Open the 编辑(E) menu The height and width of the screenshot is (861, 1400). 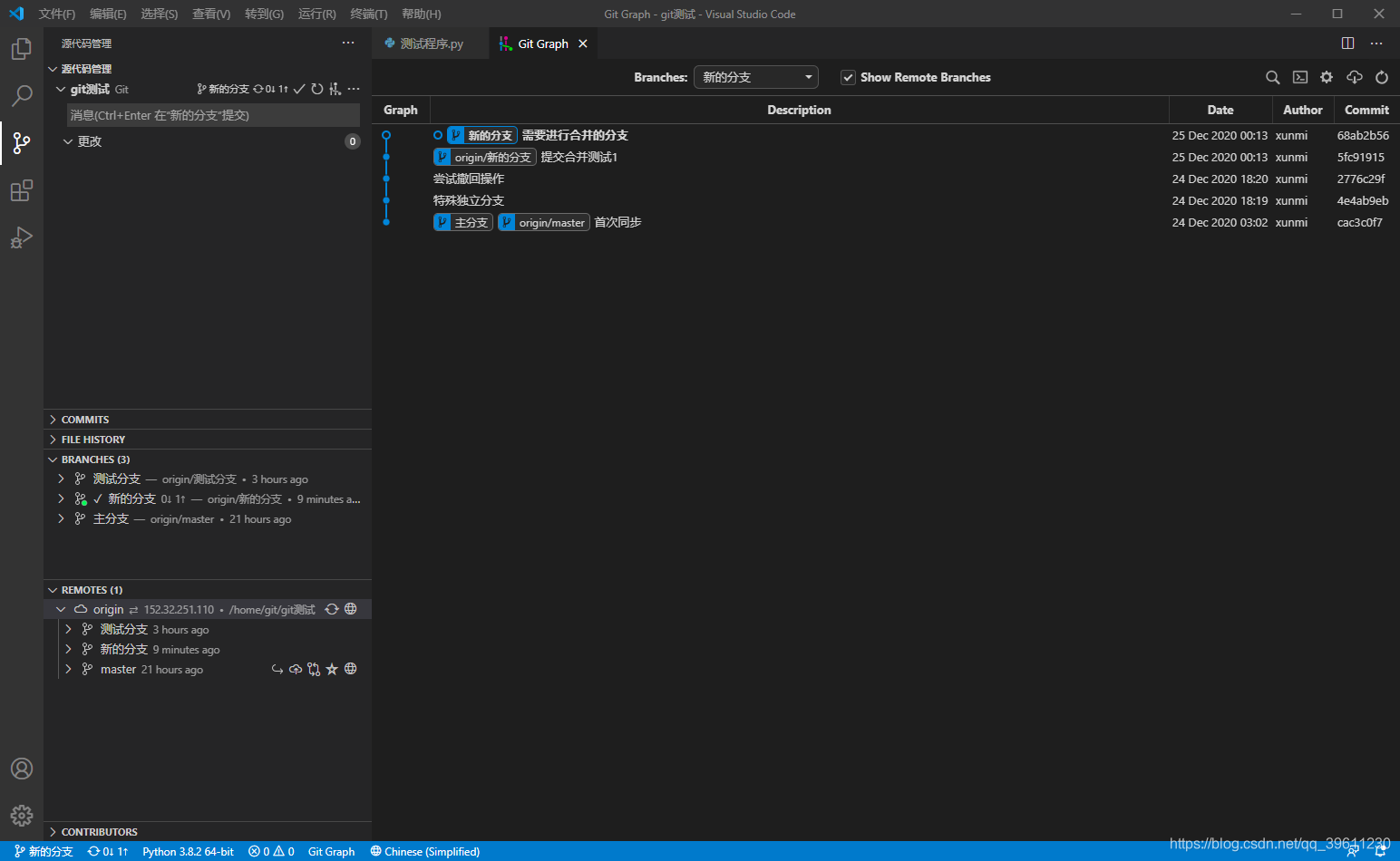click(x=108, y=14)
